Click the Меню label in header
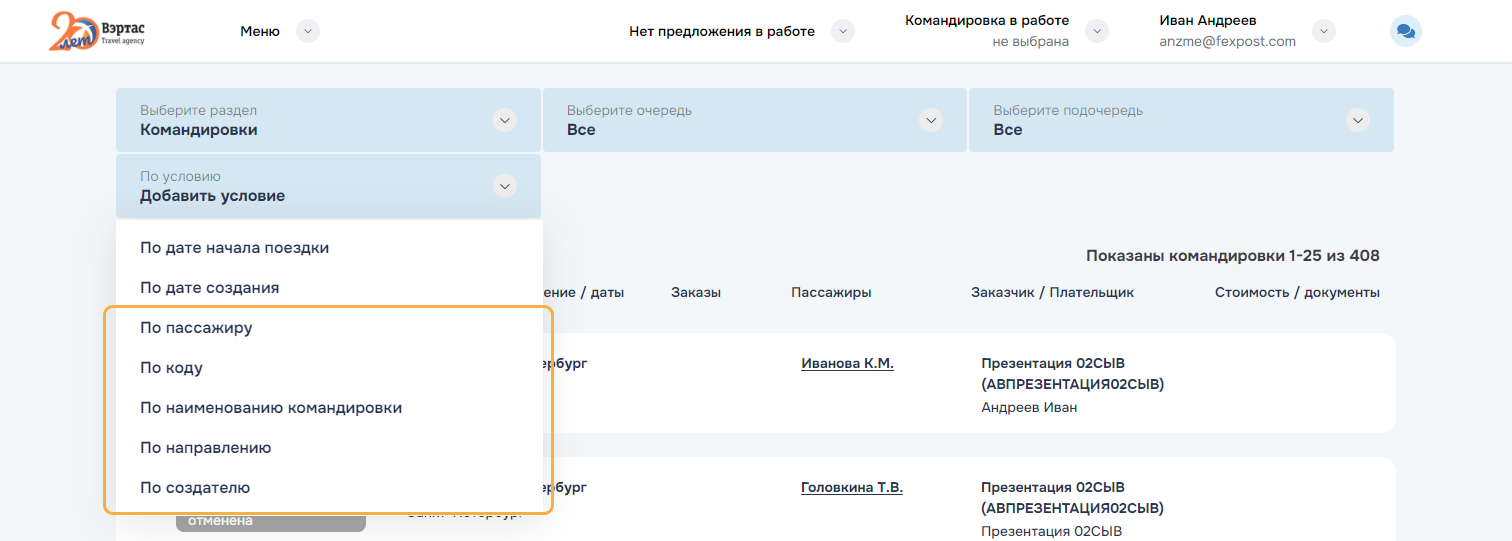1512x541 pixels. [260, 32]
